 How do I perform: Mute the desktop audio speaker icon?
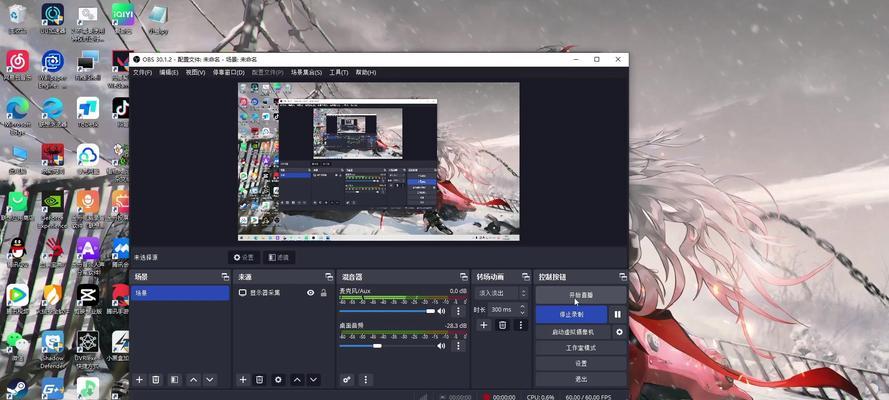click(x=441, y=346)
